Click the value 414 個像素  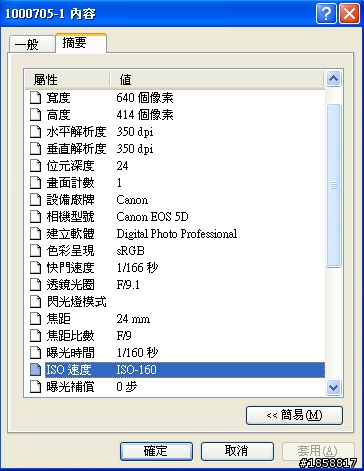145,115
